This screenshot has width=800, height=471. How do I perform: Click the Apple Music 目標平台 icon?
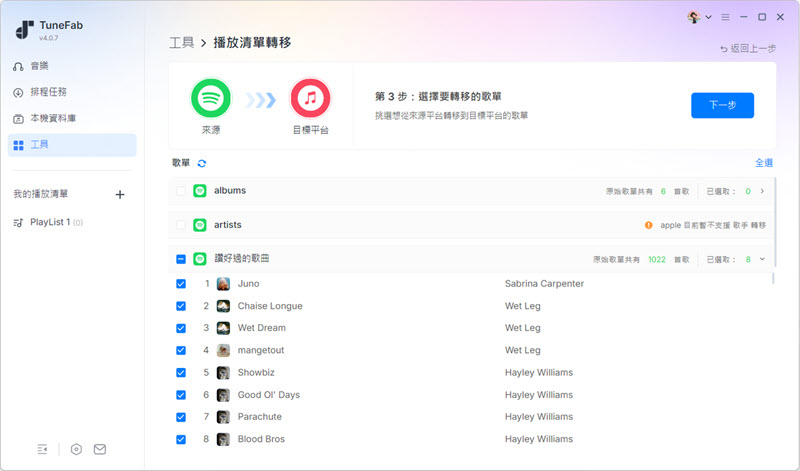point(310,98)
